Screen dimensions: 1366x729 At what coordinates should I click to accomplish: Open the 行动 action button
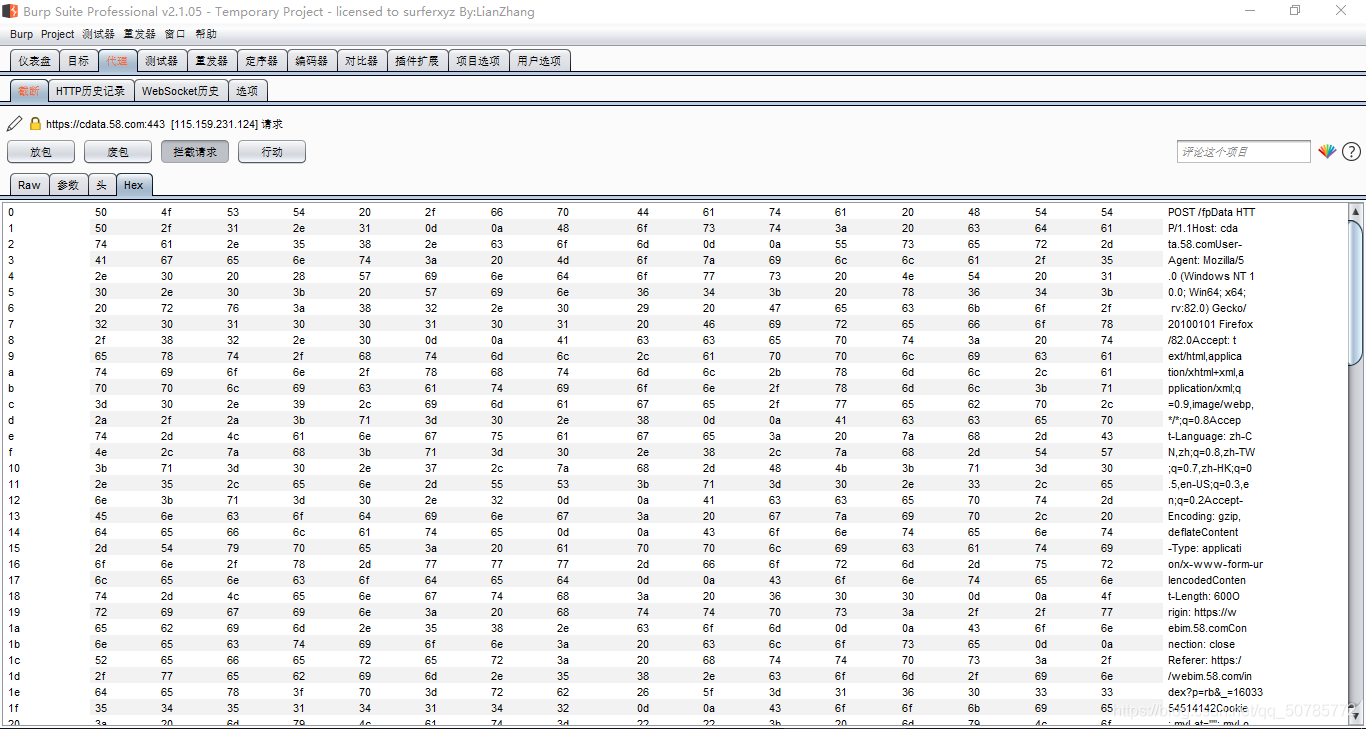pyautogui.click(x=272, y=152)
